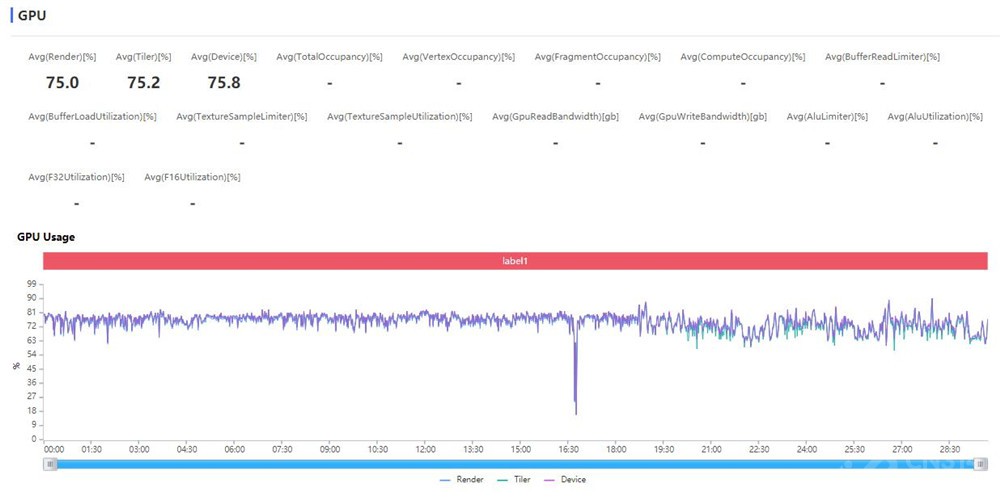1000x504 pixels.
Task: Click the Avg(AluLimiter)[%] label
Action: (827, 117)
